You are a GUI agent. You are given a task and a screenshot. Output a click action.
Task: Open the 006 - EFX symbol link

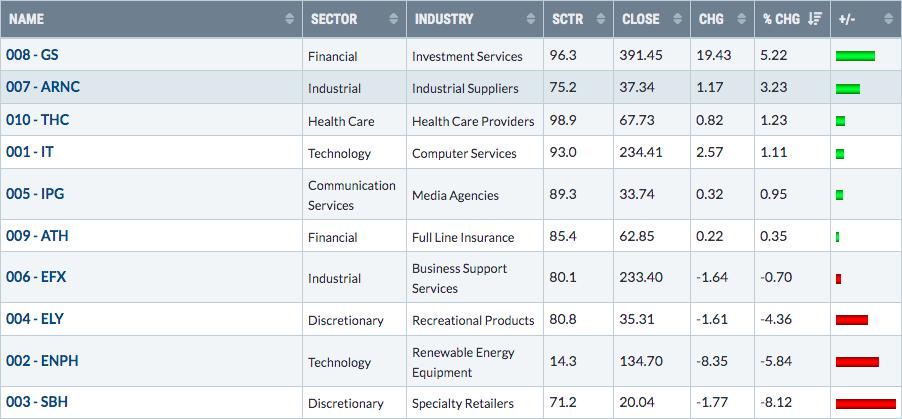pyautogui.click(x=36, y=277)
